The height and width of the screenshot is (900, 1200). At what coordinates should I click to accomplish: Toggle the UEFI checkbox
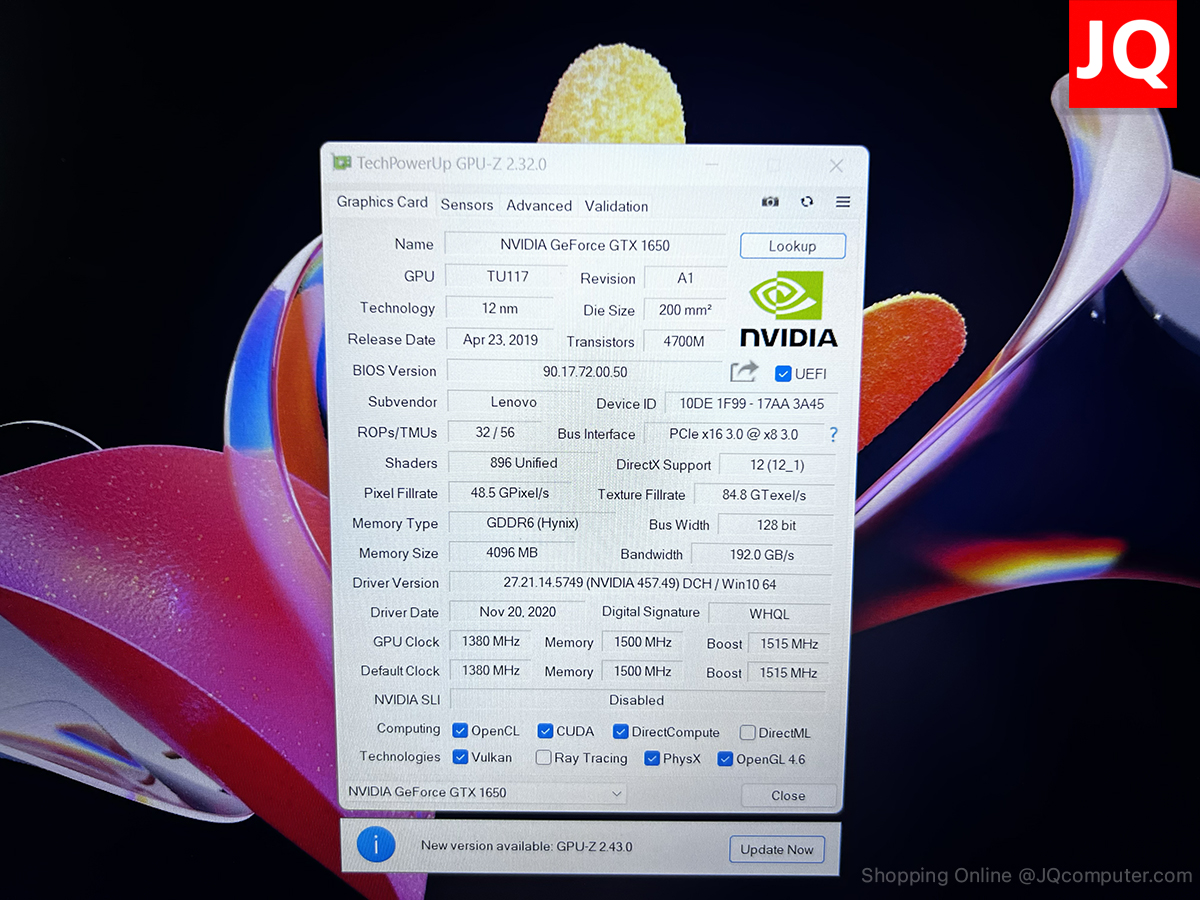pyautogui.click(x=783, y=374)
